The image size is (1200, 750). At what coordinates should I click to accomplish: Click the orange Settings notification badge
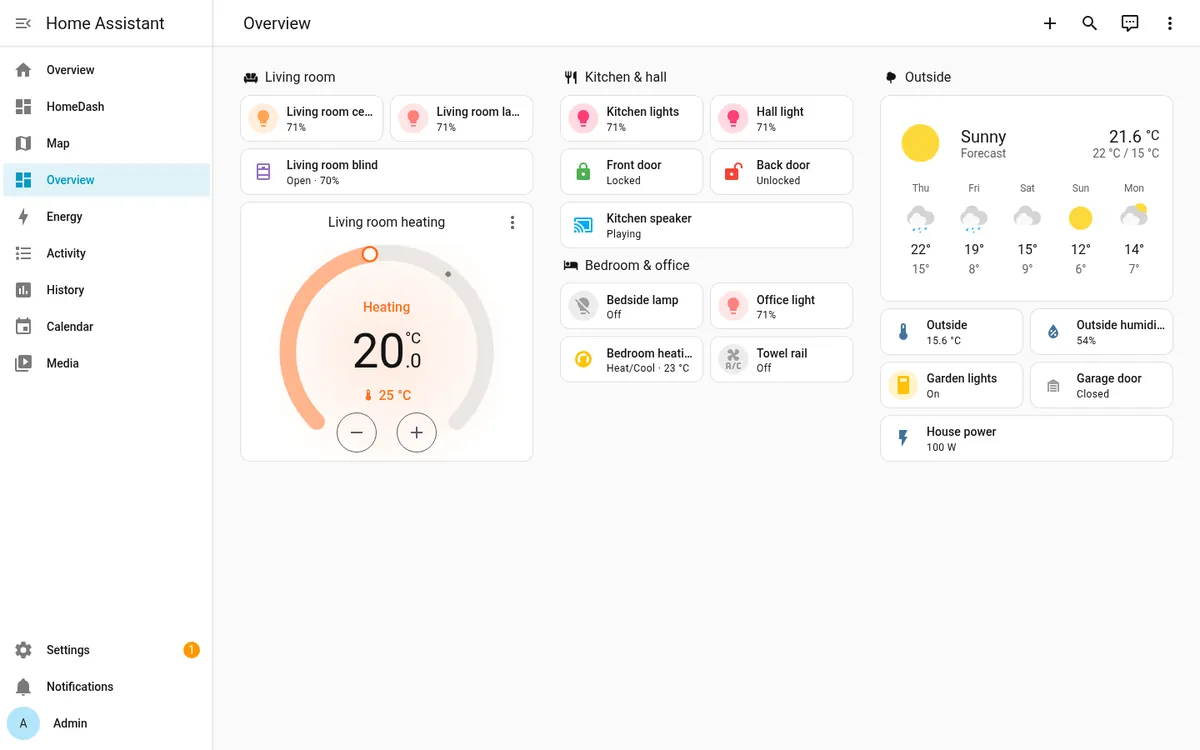191,650
